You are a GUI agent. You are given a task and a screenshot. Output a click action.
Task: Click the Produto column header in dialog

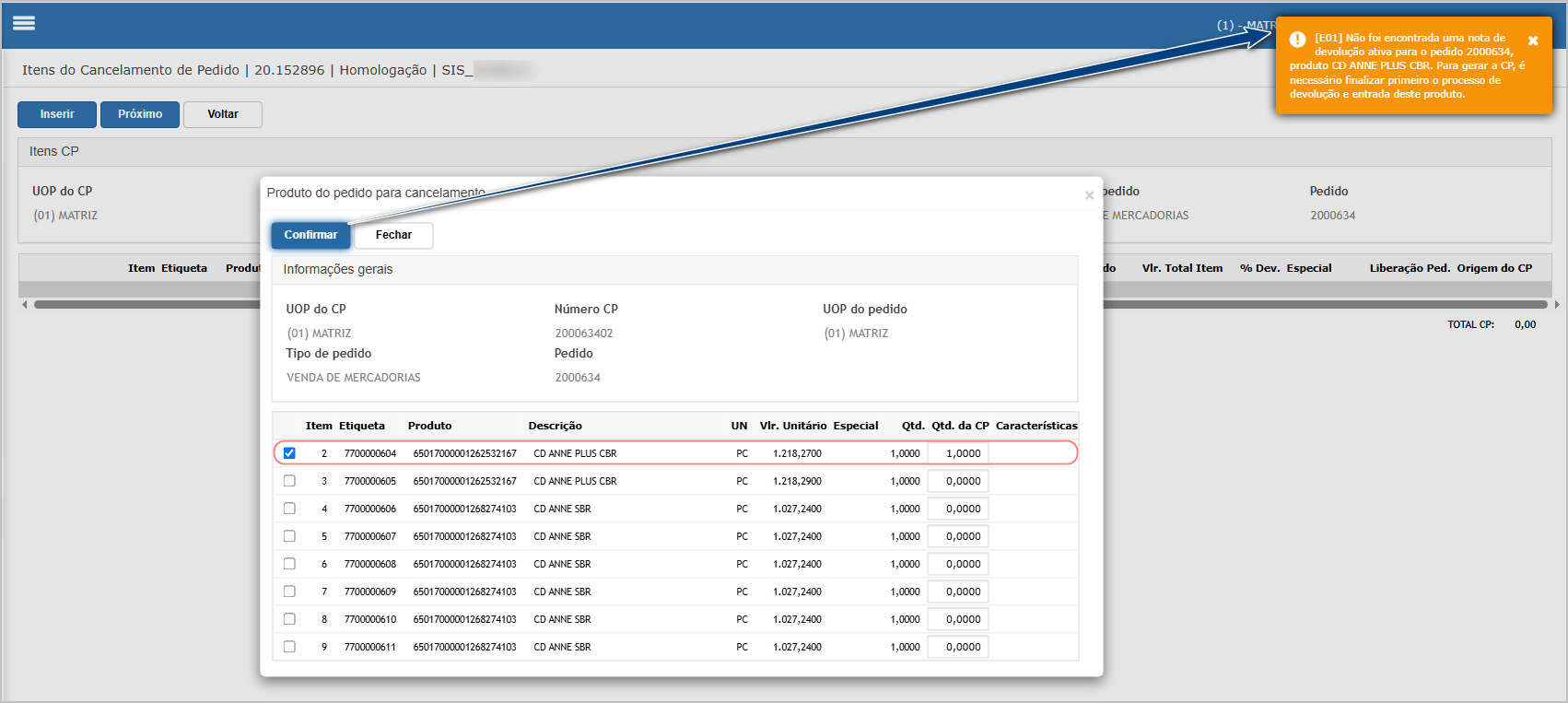pyautogui.click(x=430, y=426)
